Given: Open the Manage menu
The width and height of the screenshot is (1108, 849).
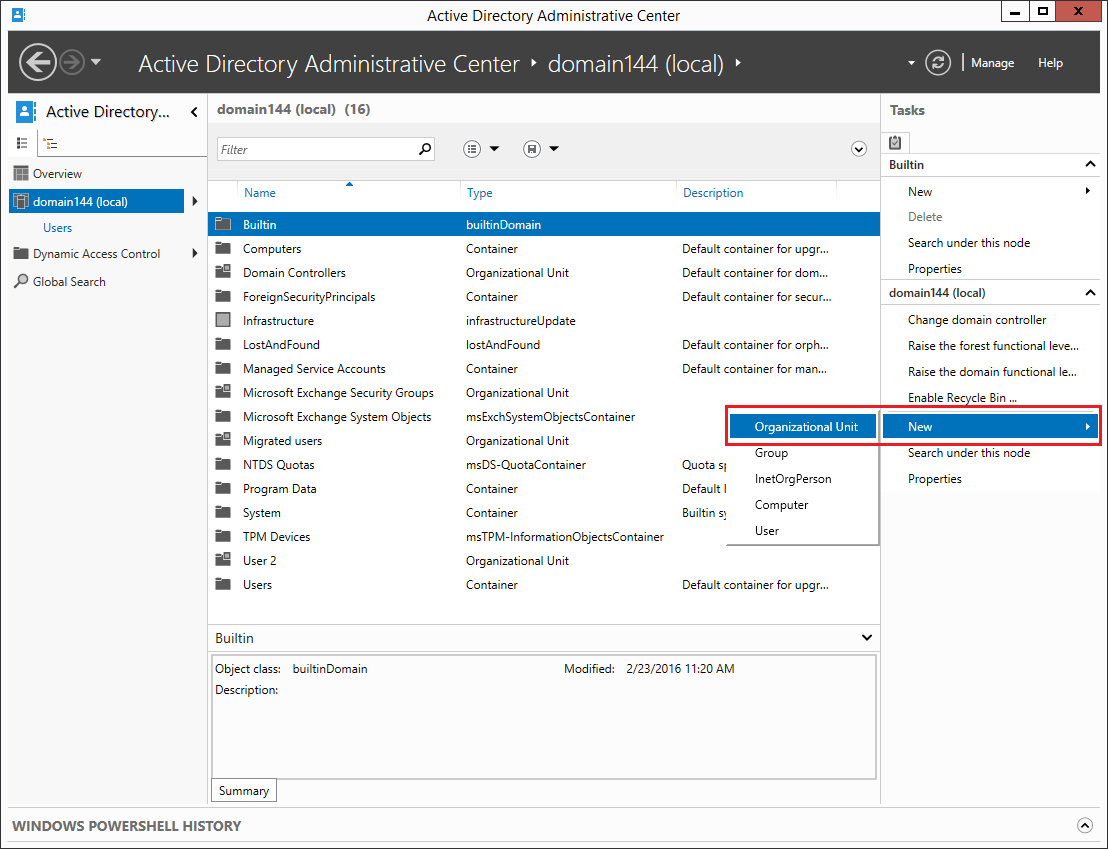Looking at the screenshot, I should [992, 63].
